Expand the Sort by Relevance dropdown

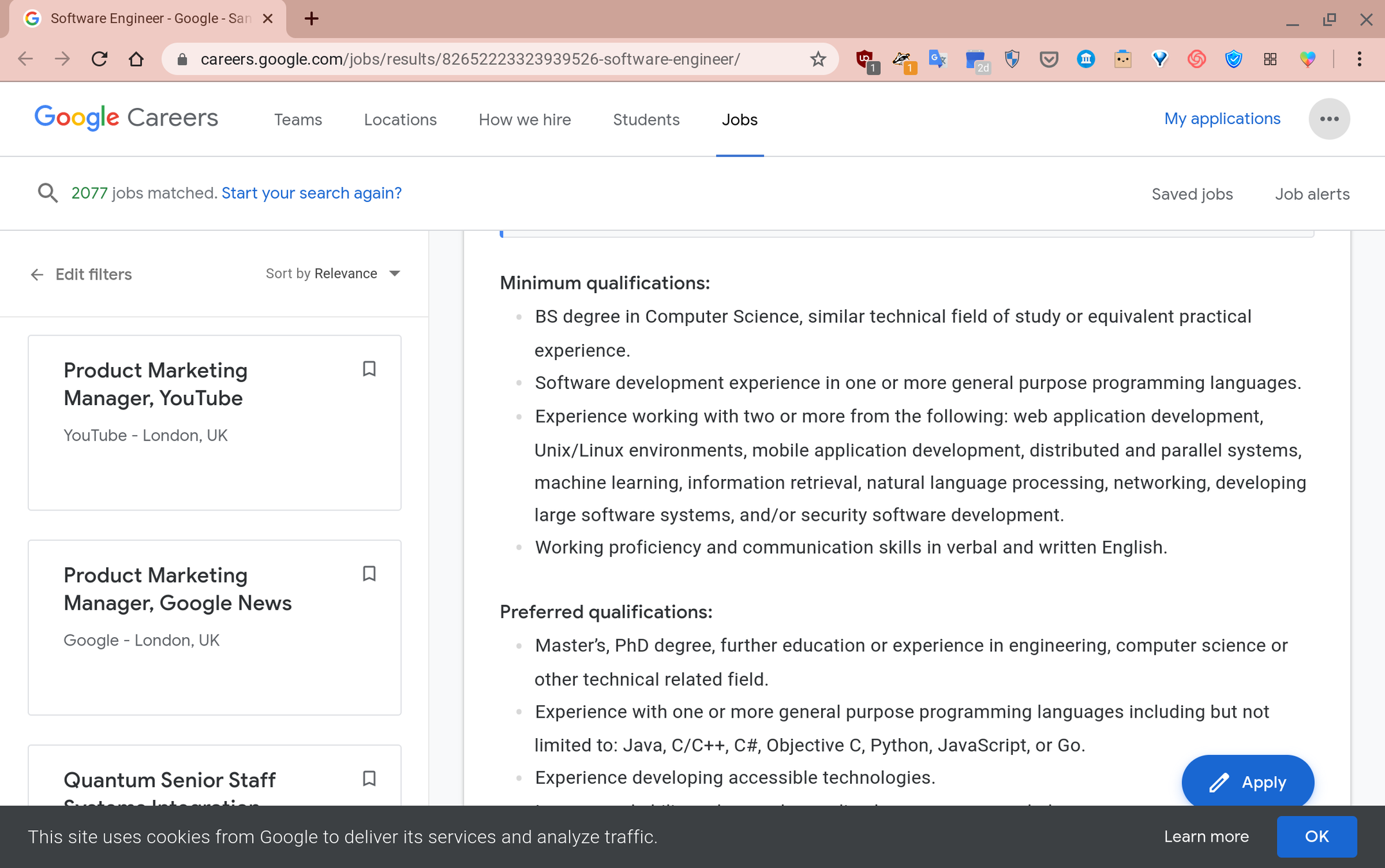(333, 274)
